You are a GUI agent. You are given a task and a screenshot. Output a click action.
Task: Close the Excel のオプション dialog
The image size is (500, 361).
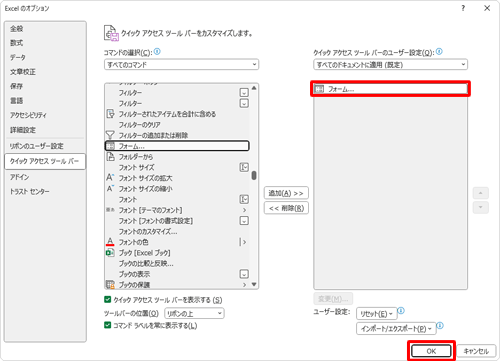[487, 8]
